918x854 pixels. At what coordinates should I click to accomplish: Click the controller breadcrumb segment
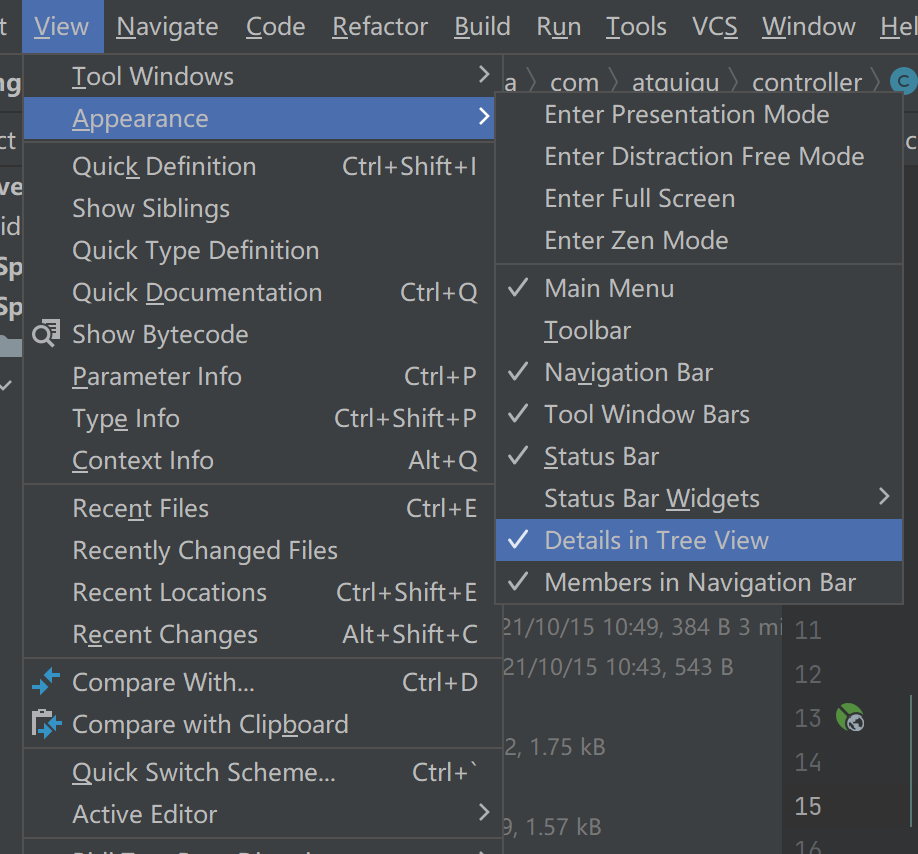[806, 82]
